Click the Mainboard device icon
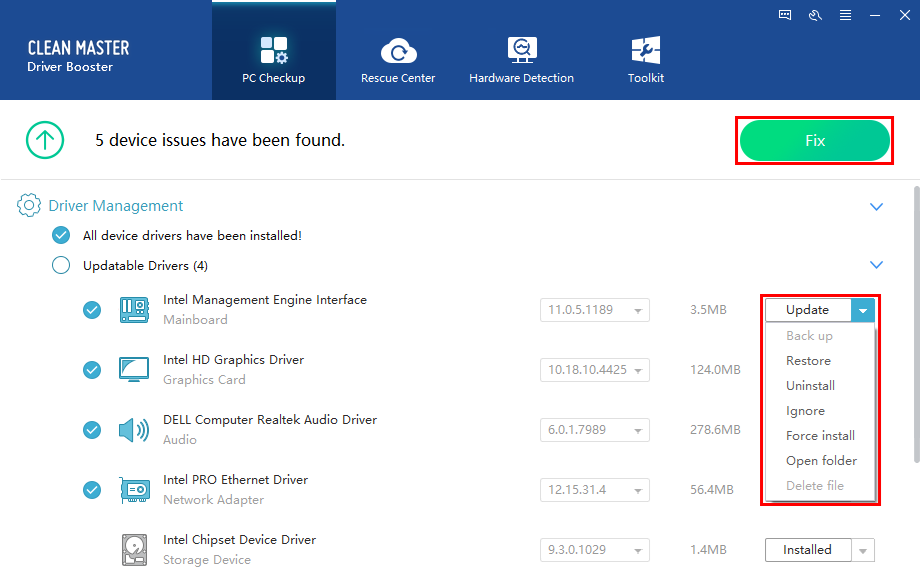Screen dimensions: 920x580 click(134, 310)
